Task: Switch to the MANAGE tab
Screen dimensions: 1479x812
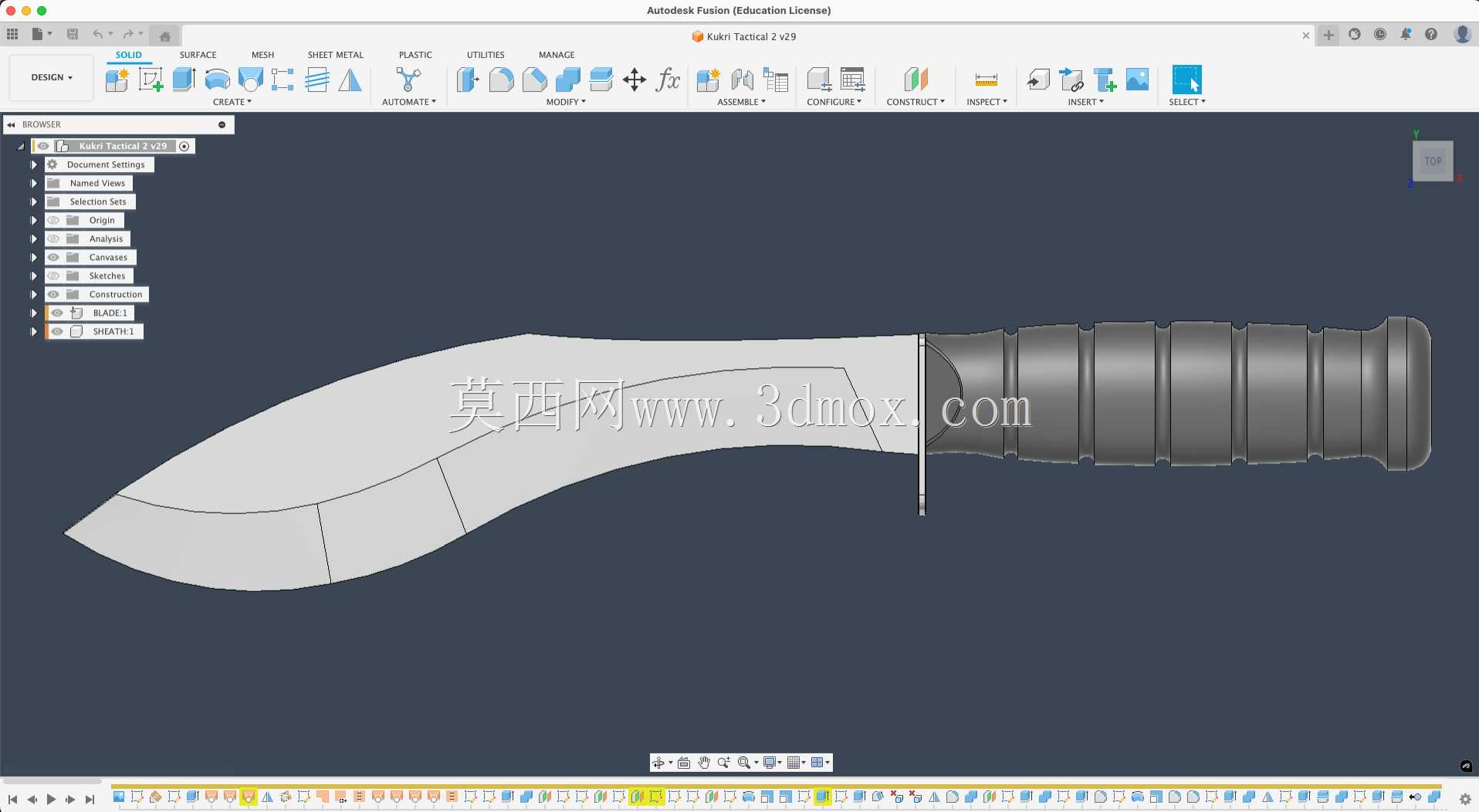Action: point(557,55)
